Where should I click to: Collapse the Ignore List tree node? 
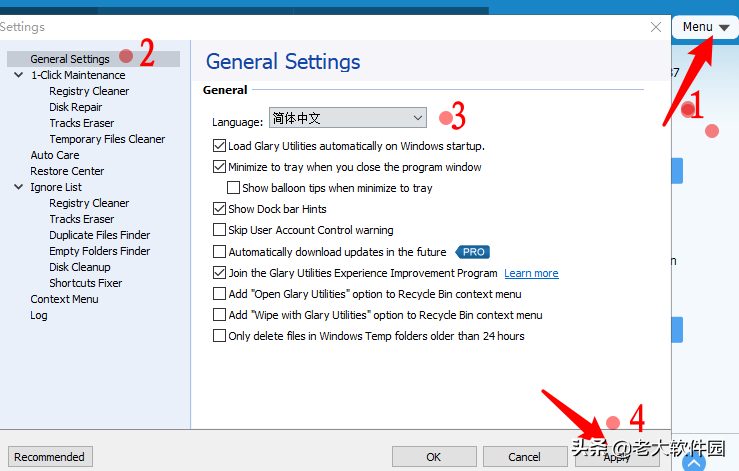tap(19, 187)
